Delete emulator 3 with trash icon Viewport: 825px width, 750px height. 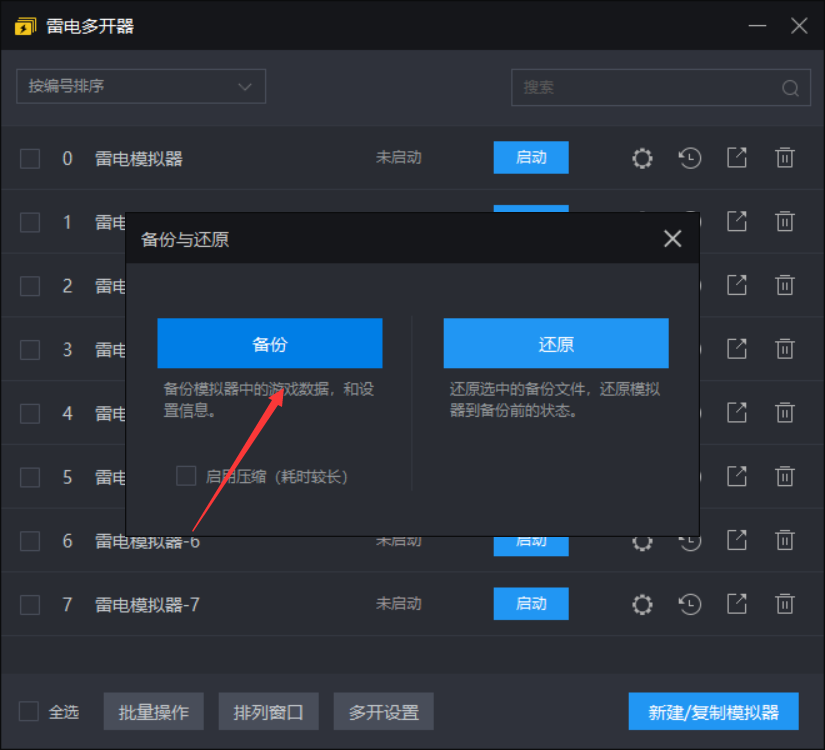[x=784, y=349]
